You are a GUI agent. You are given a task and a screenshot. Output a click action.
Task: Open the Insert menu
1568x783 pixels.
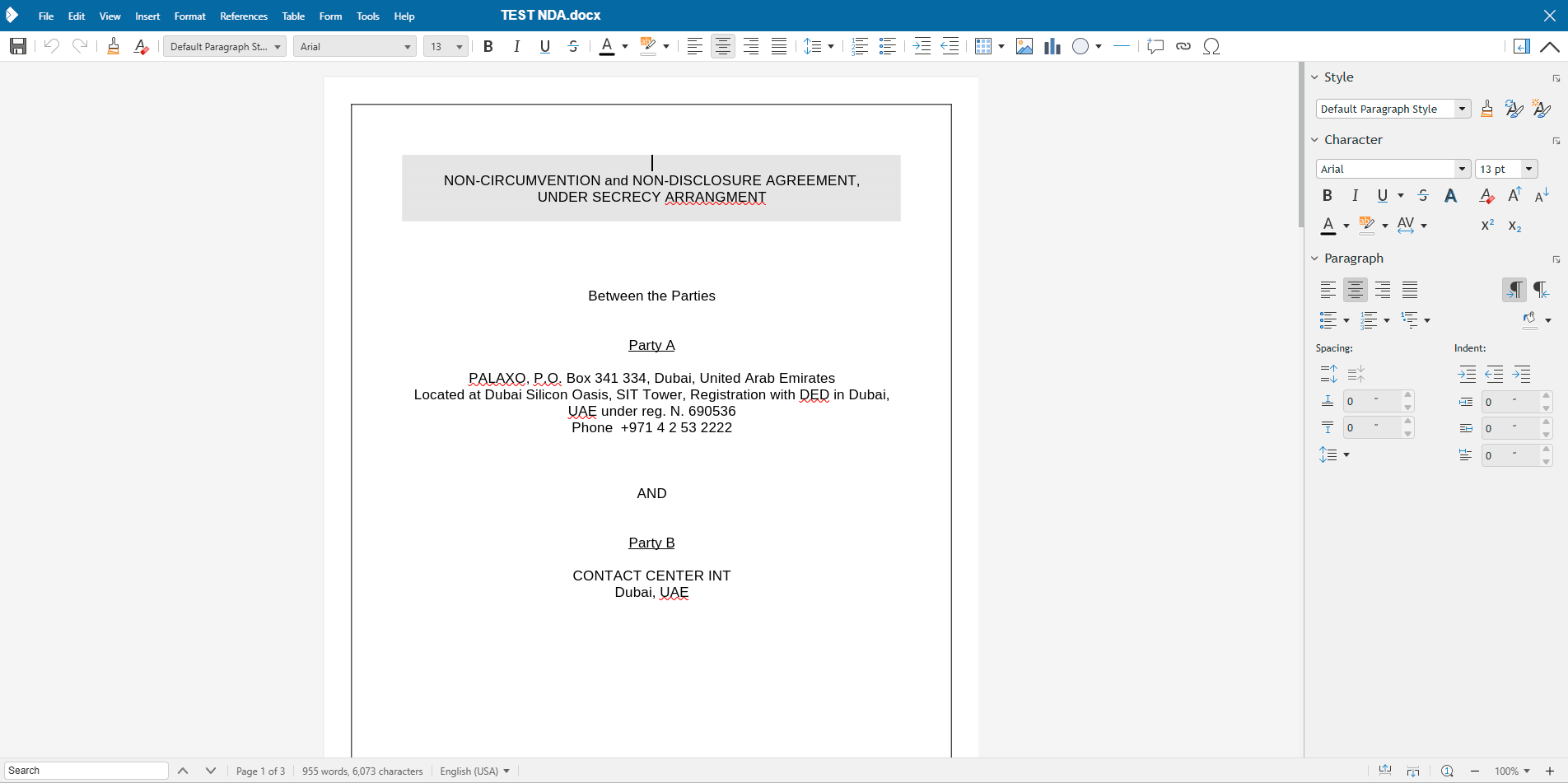coord(147,16)
